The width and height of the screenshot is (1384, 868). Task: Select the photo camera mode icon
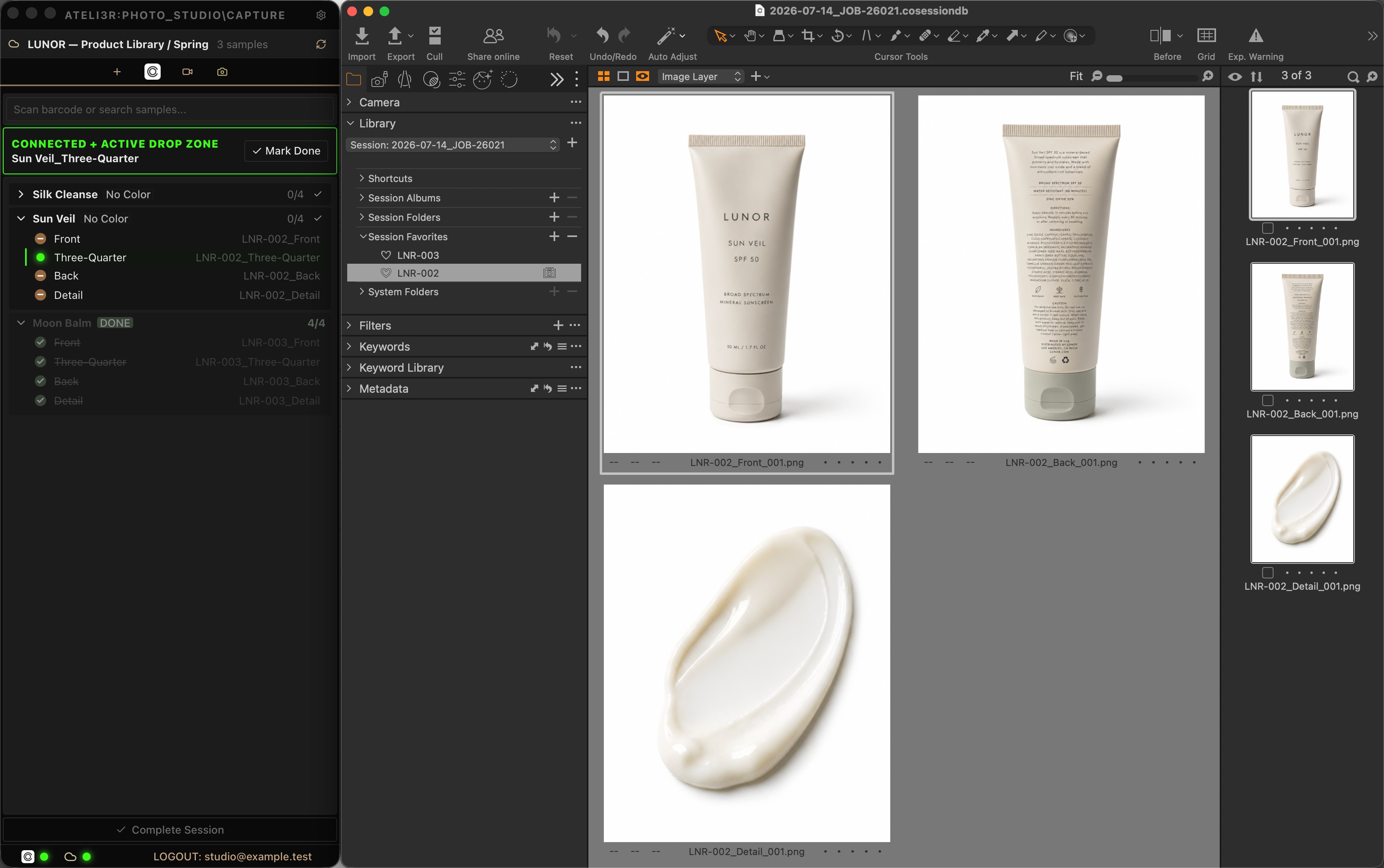tap(222, 72)
